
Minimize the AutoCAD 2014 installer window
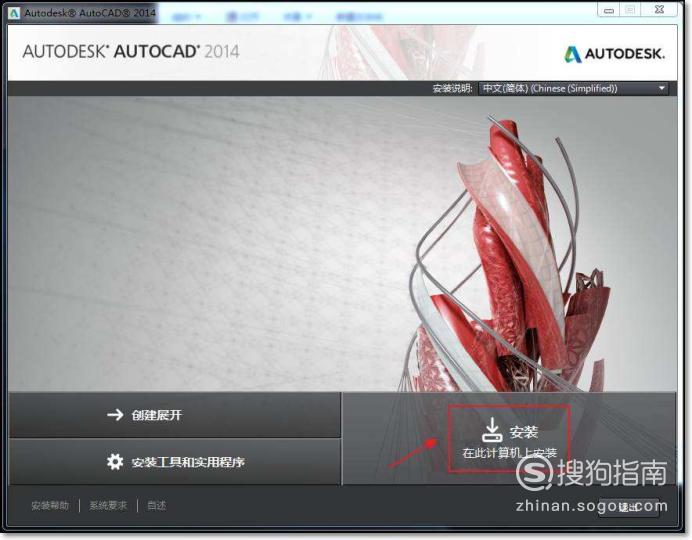click(609, 10)
